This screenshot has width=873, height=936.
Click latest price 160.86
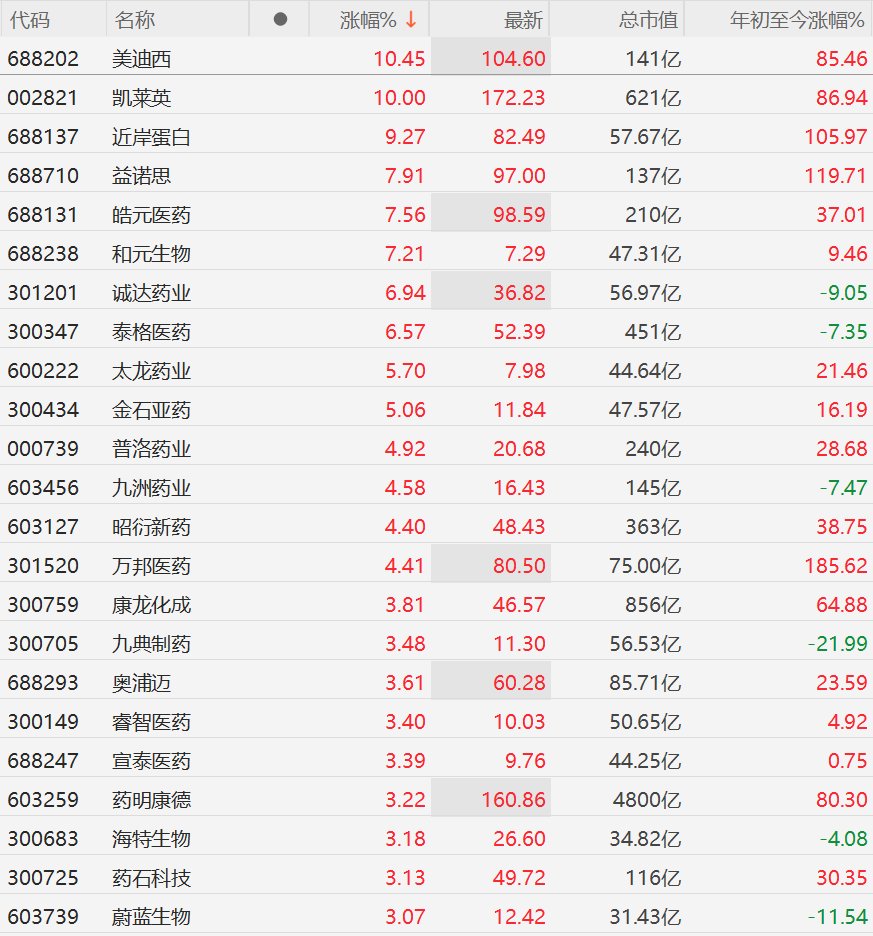point(514,799)
